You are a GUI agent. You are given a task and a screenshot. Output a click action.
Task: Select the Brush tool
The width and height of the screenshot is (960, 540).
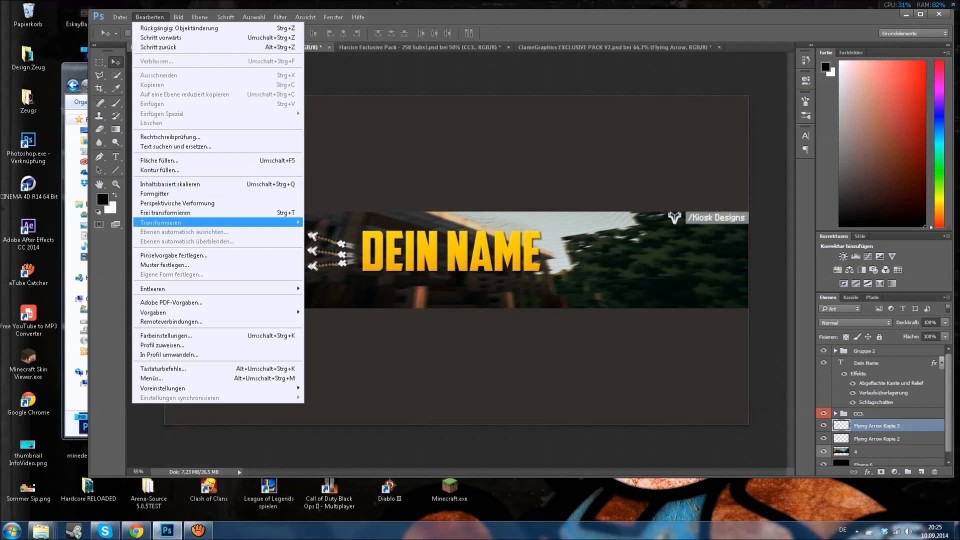(116, 102)
